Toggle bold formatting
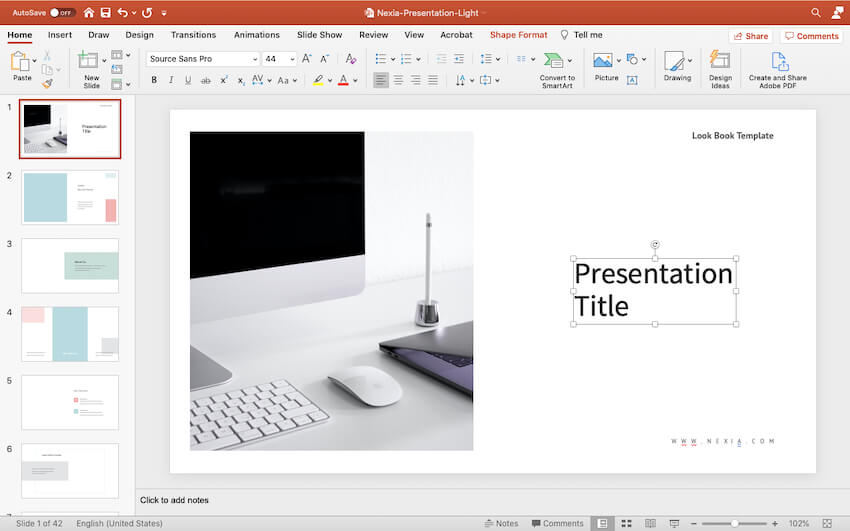Screen dimensions: 850x531 [154, 80]
